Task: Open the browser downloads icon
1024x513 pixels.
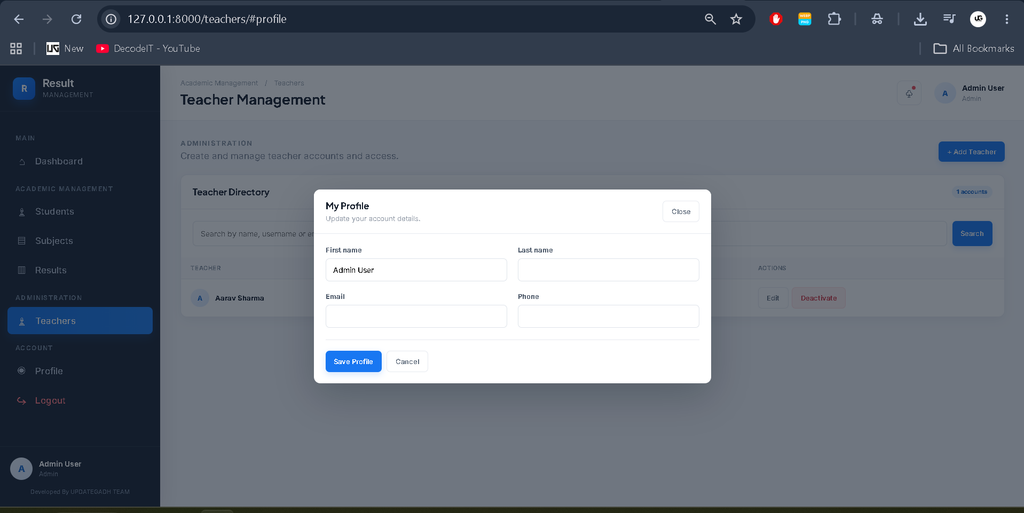Action: click(x=920, y=19)
